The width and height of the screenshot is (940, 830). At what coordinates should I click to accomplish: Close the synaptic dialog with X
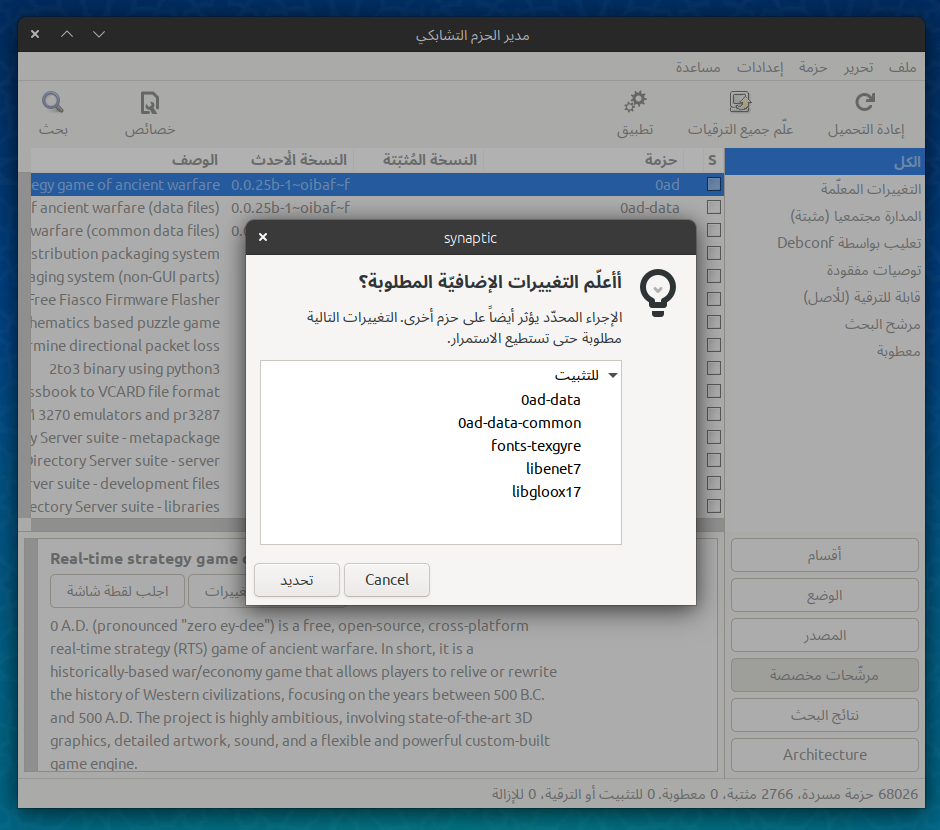coord(263,238)
